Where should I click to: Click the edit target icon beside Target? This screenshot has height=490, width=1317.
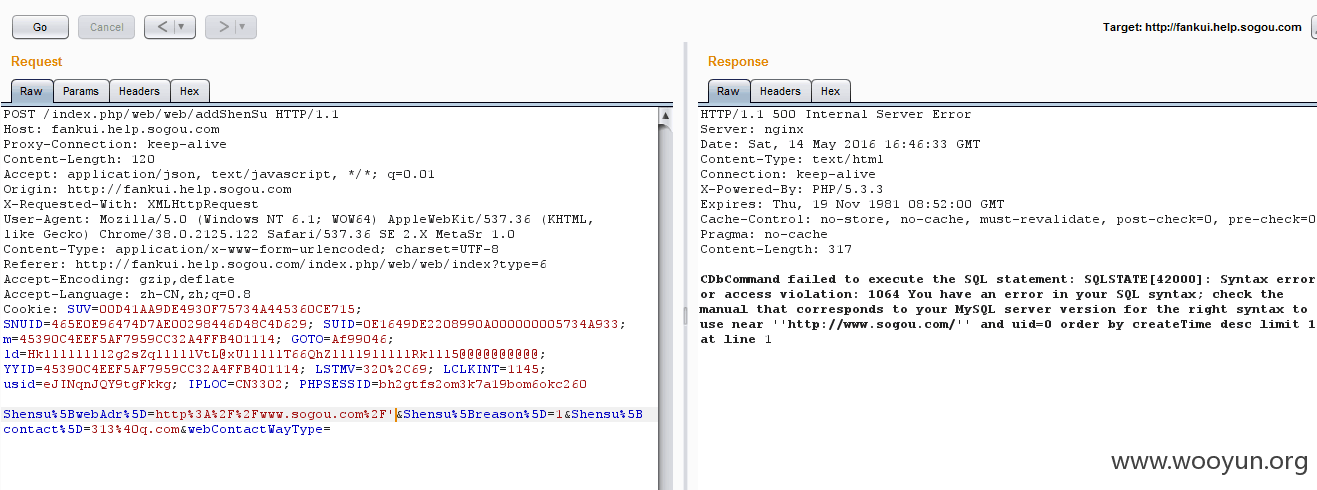(x=1314, y=27)
